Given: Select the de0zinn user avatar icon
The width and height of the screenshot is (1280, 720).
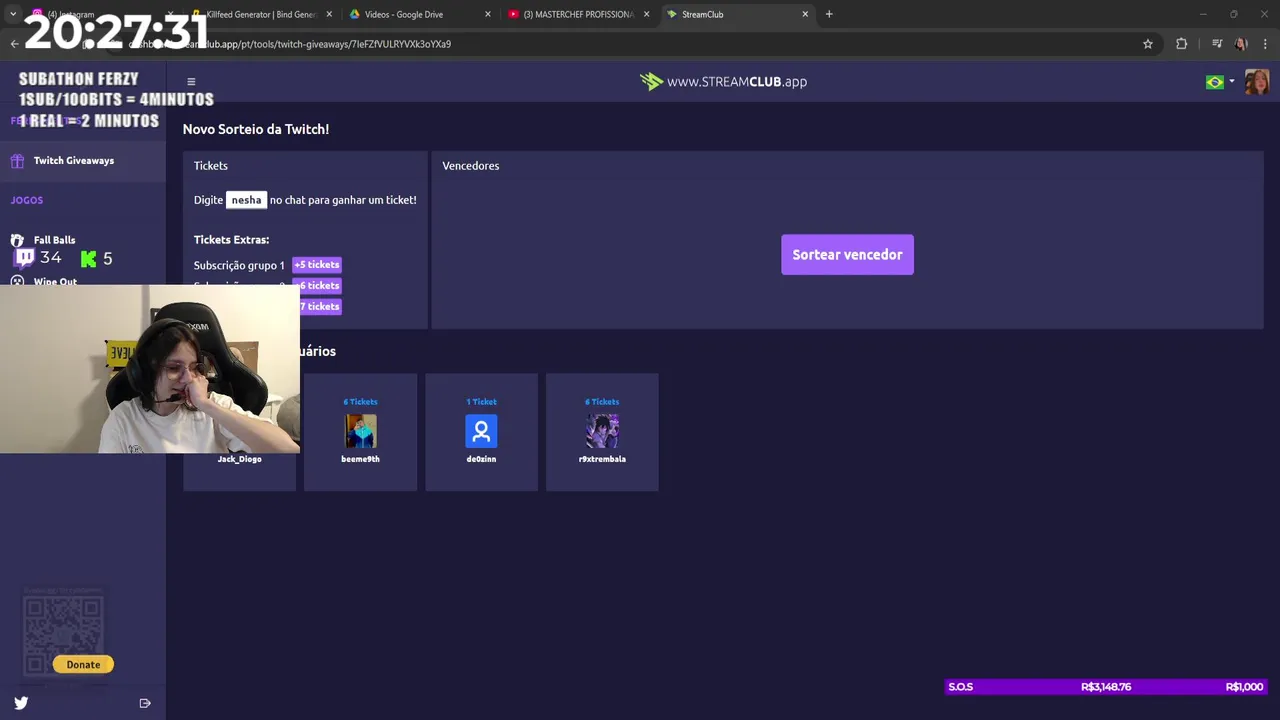Looking at the screenshot, I should click(x=481, y=431).
